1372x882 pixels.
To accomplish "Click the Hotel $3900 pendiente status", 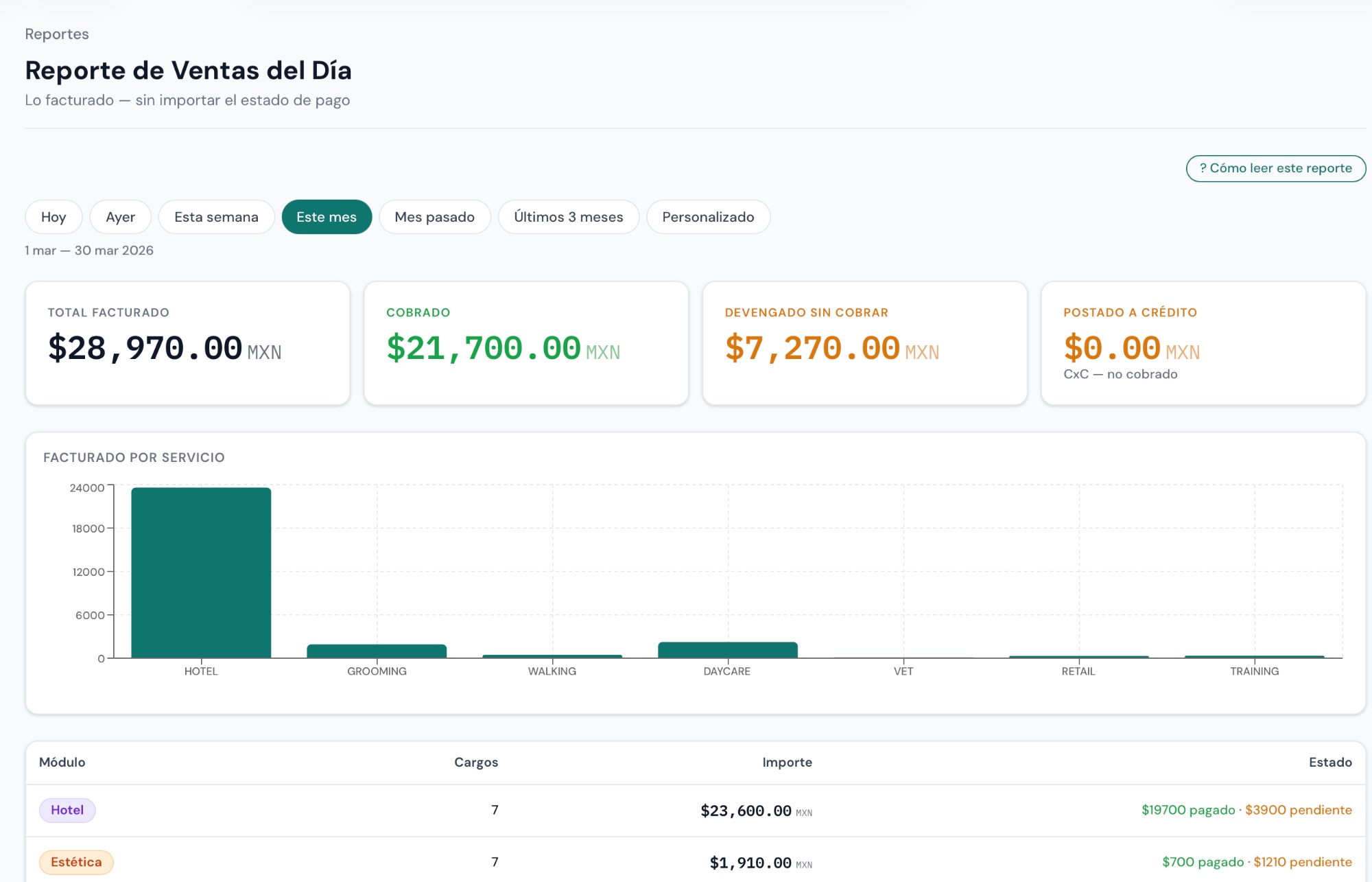I will (x=1298, y=810).
